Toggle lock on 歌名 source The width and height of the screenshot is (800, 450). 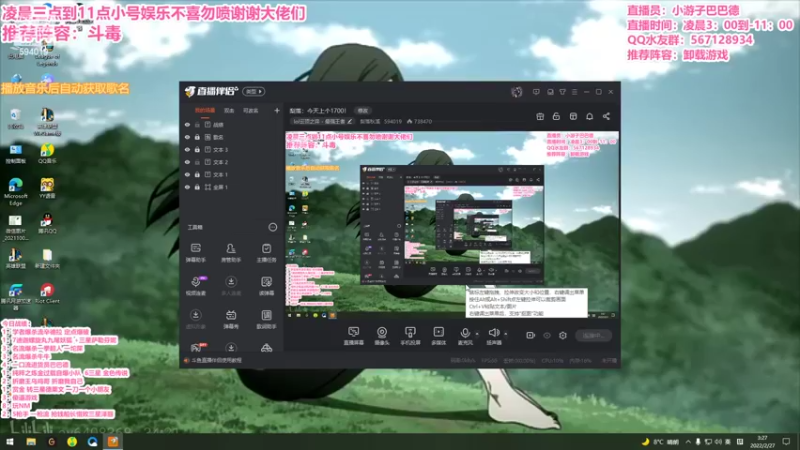click(197, 137)
